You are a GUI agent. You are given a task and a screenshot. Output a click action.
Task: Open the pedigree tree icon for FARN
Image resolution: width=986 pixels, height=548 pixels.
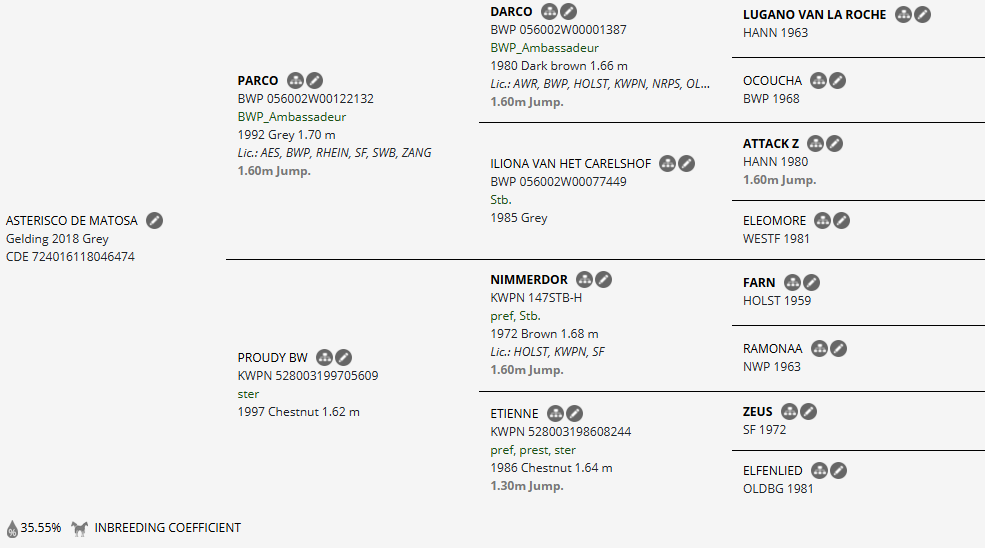point(793,283)
